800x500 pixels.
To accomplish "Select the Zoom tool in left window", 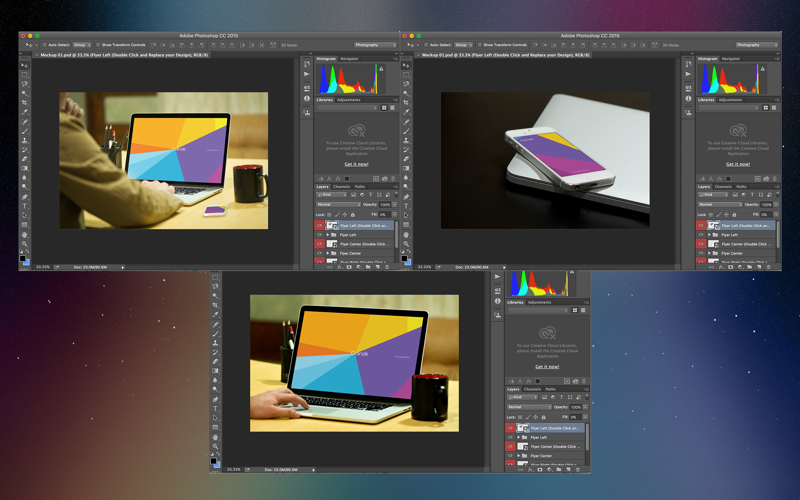I will tap(24, 244).
